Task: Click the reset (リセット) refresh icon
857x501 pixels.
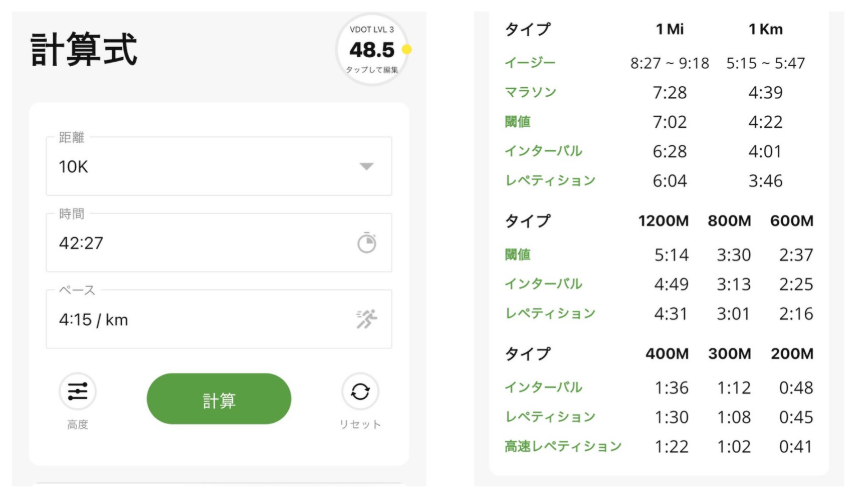Action: pos(360,393)
